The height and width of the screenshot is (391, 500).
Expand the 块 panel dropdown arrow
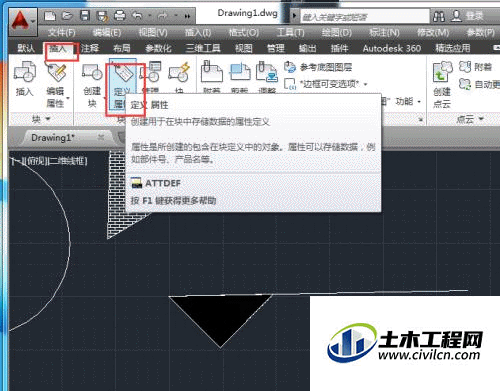point(48,119)
